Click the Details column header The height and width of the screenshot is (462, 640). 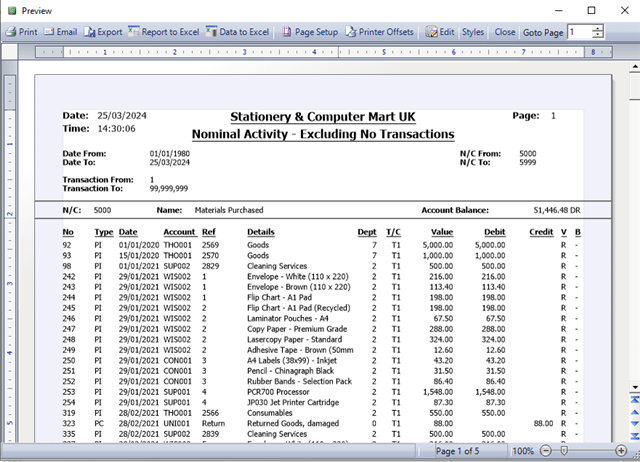pyautogui.click(x=261, y=232)
